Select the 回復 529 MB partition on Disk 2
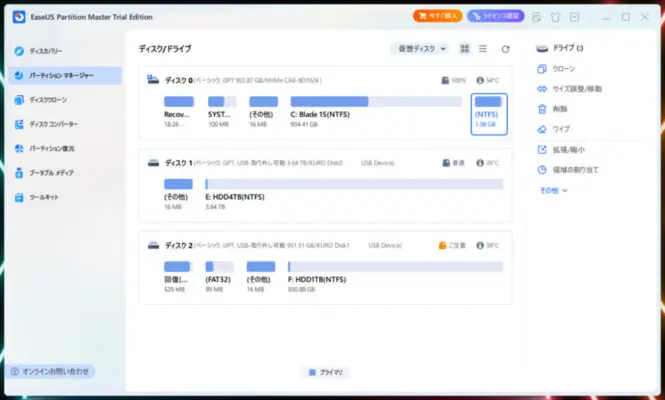This screenshot has width=665, height=400. 177,277
